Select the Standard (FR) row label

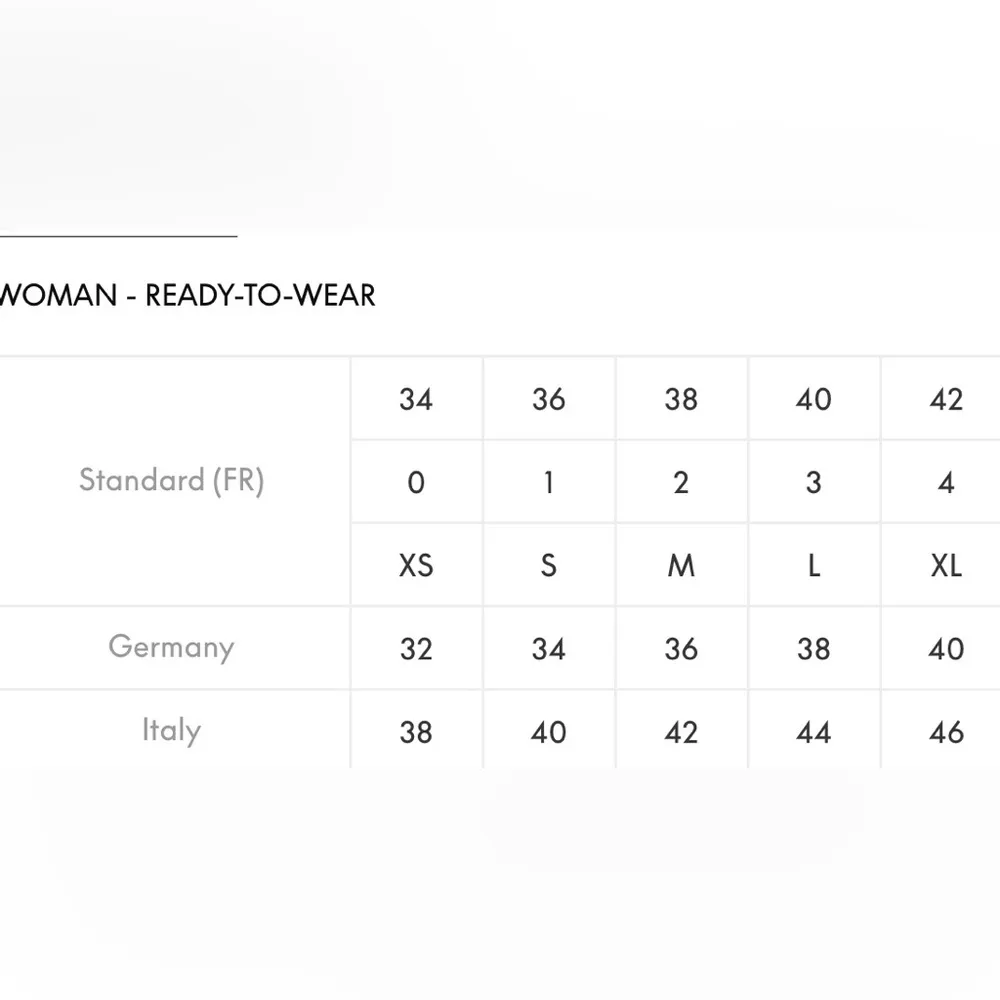coord(171,481)
